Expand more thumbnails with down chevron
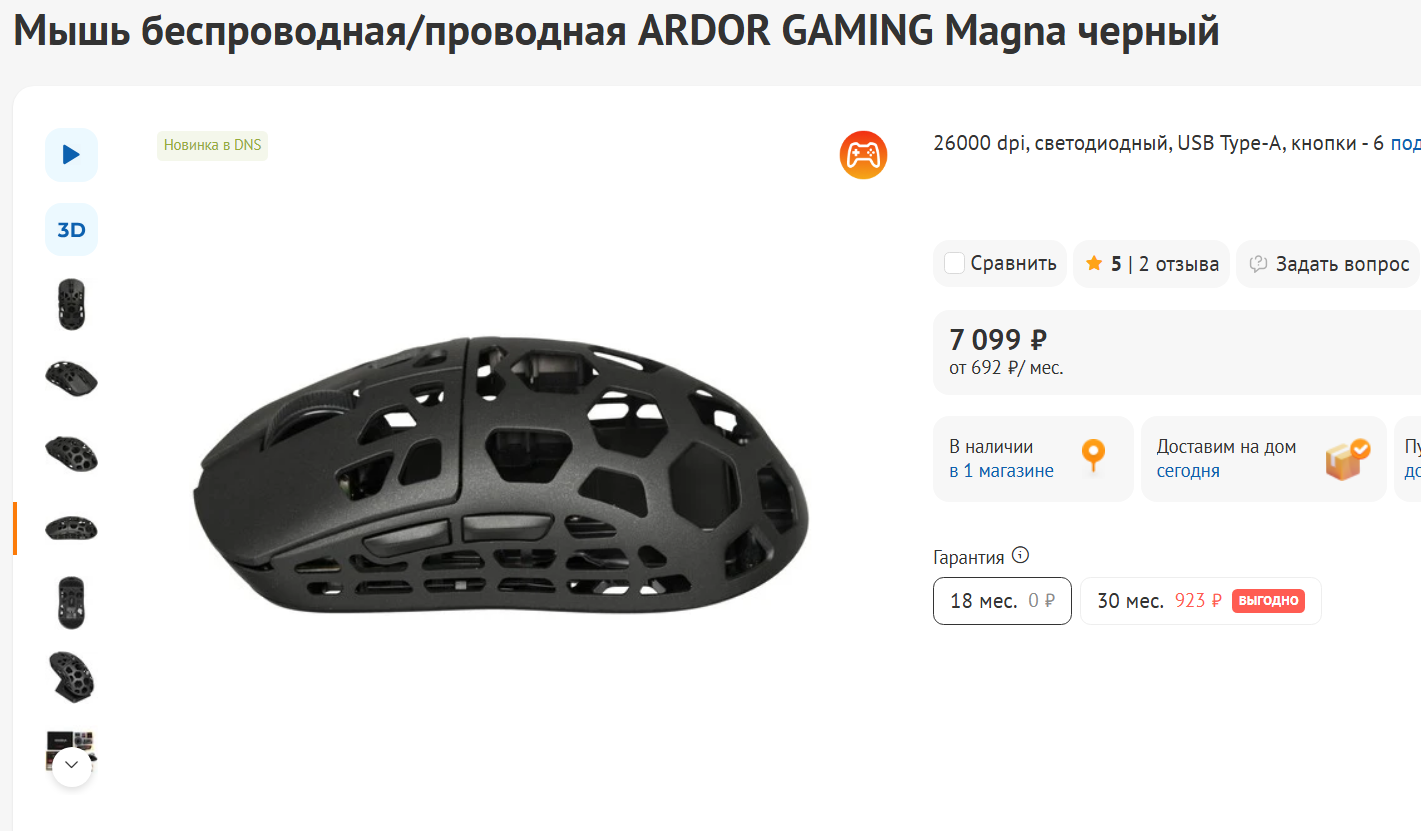 (x=71, y=766)
